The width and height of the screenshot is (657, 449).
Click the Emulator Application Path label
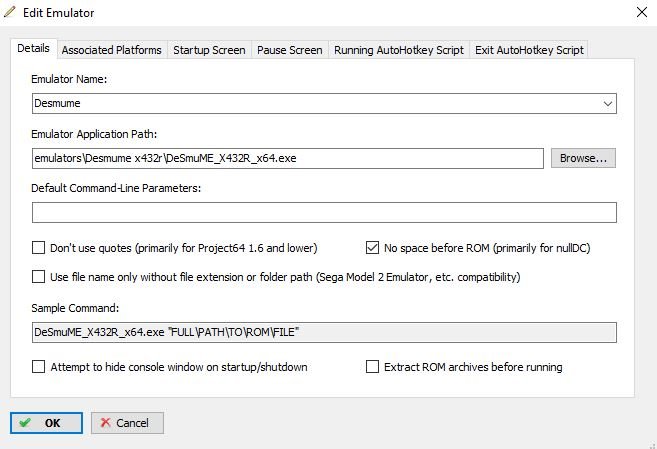click(x=94, y=134)
